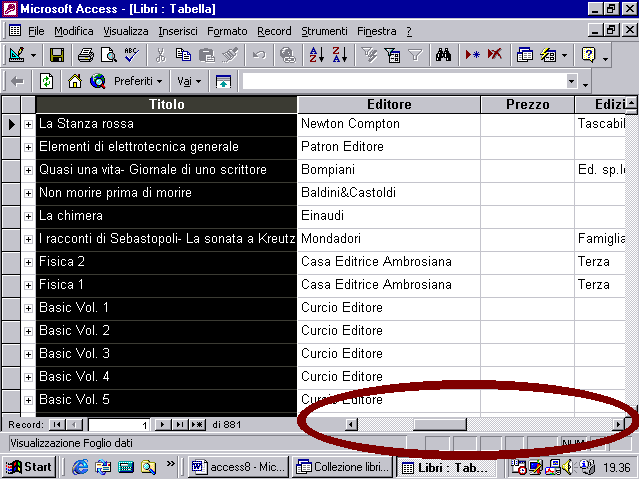Select the Prezzo column header
This screenshot has width=639, height=479.
tap(527, 104)
